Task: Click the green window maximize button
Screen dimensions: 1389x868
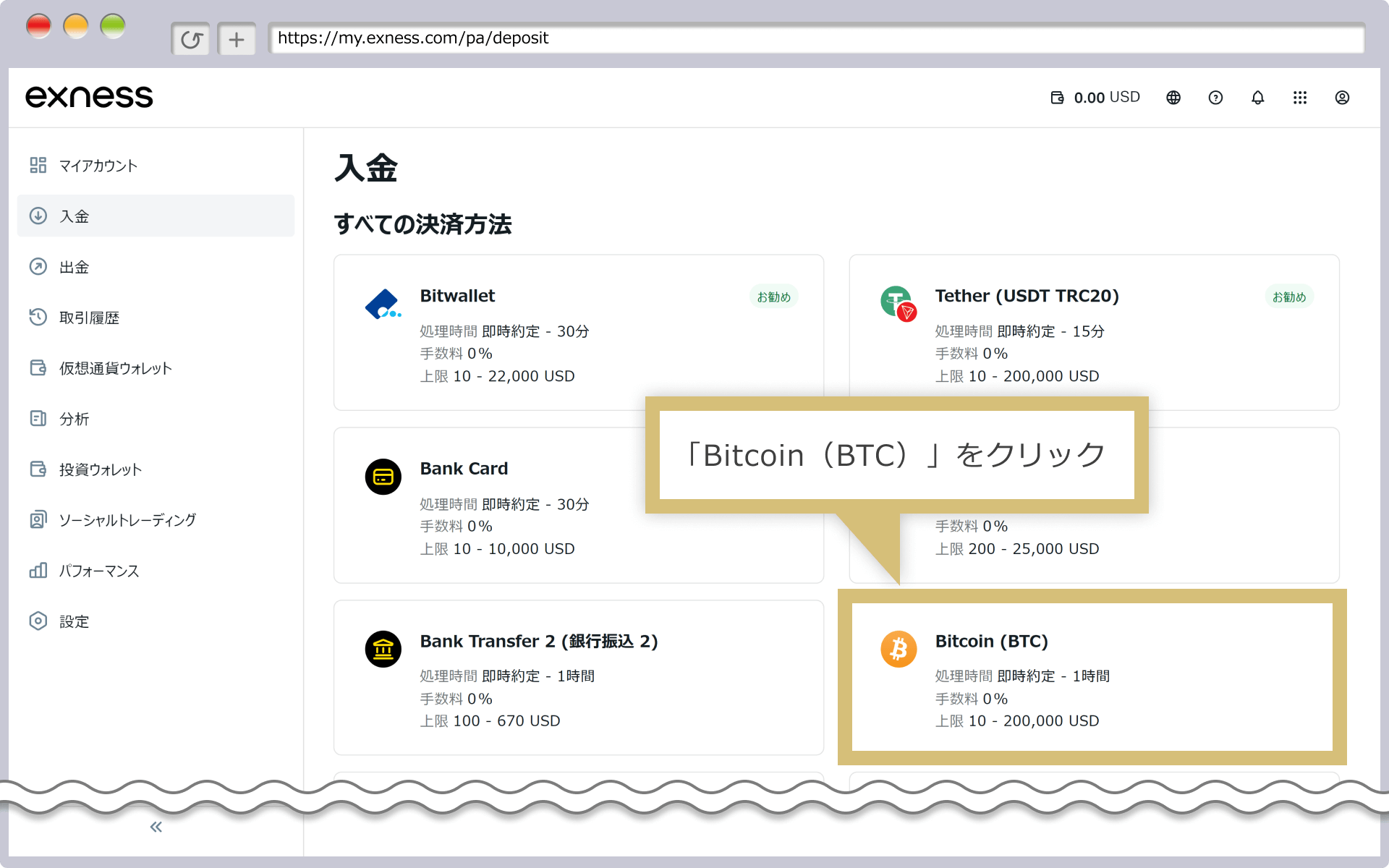Action: click(x=113, y=26)
